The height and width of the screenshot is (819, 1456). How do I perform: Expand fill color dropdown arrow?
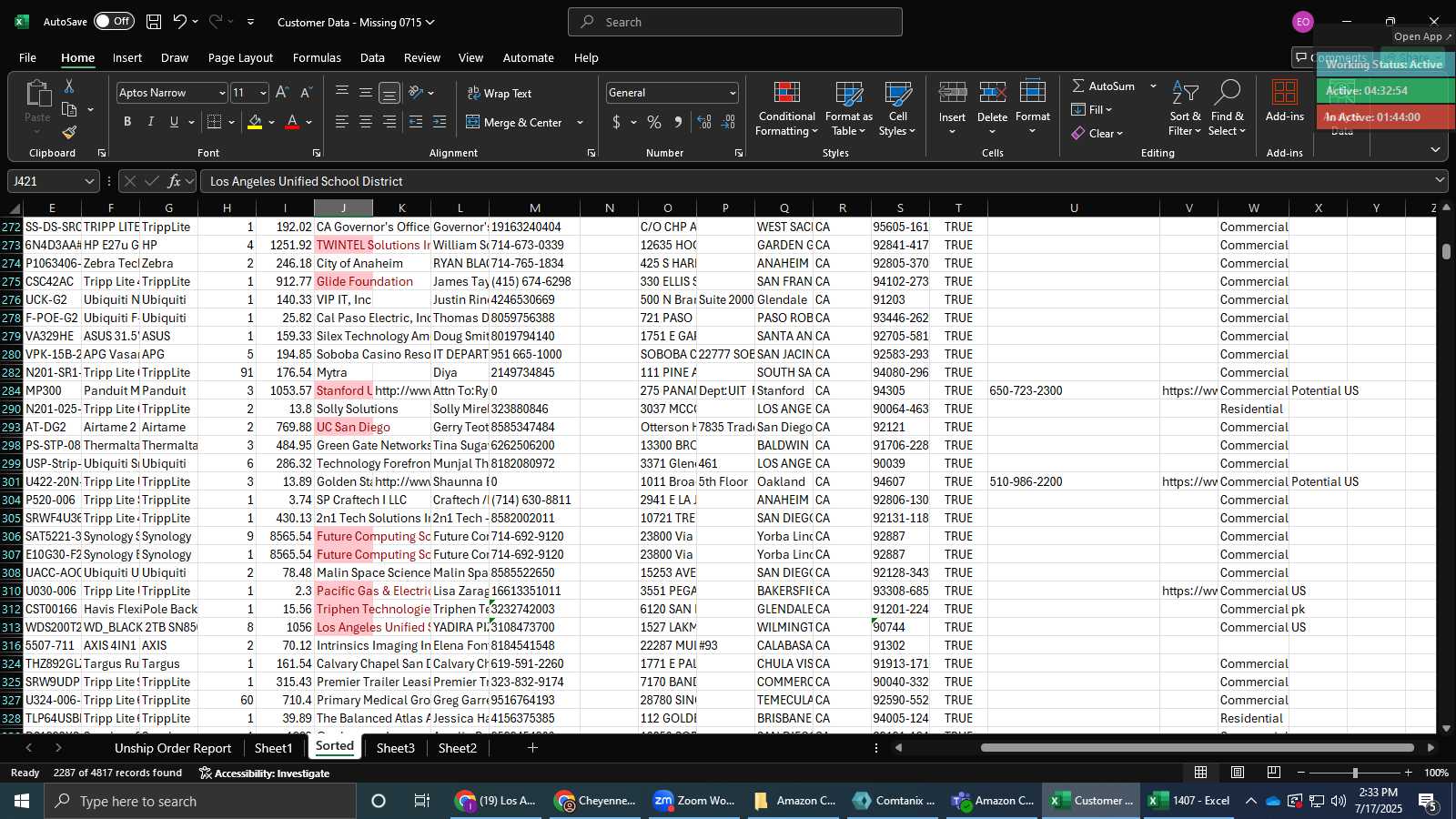coord(271,122)
